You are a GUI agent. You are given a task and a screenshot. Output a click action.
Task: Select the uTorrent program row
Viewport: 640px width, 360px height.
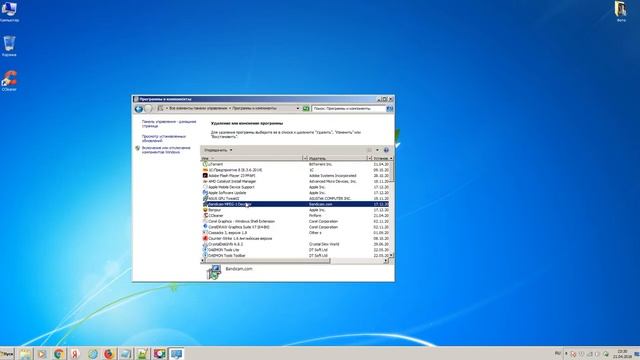pos(296,164)
